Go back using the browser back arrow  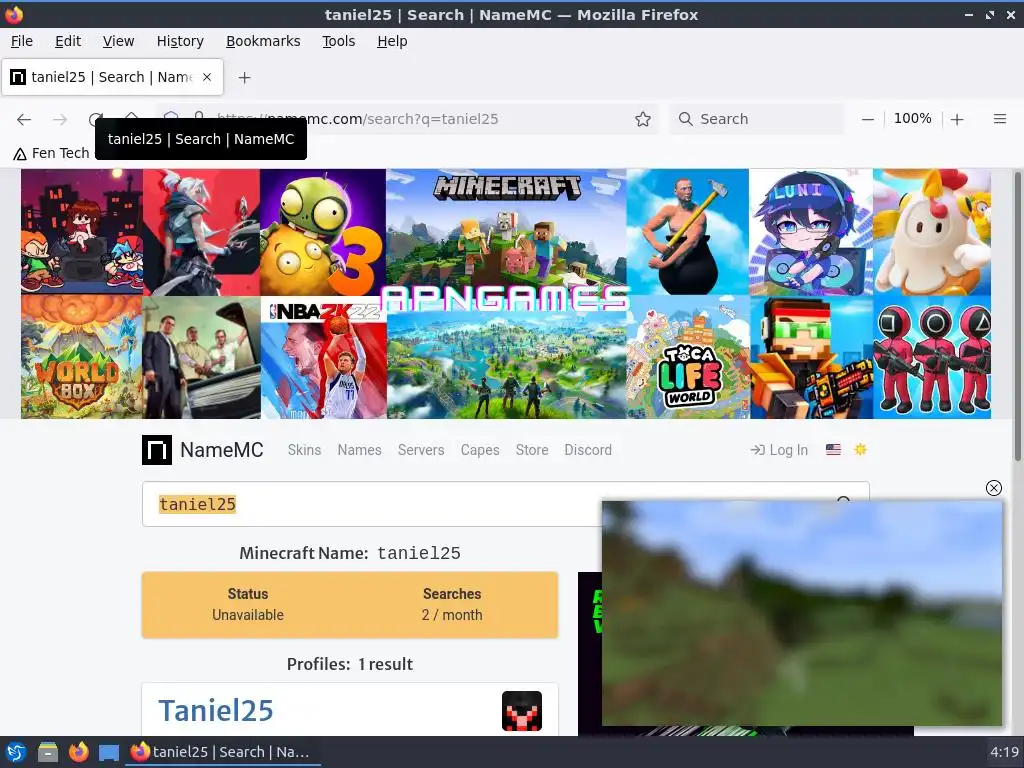tap(24, 119)
